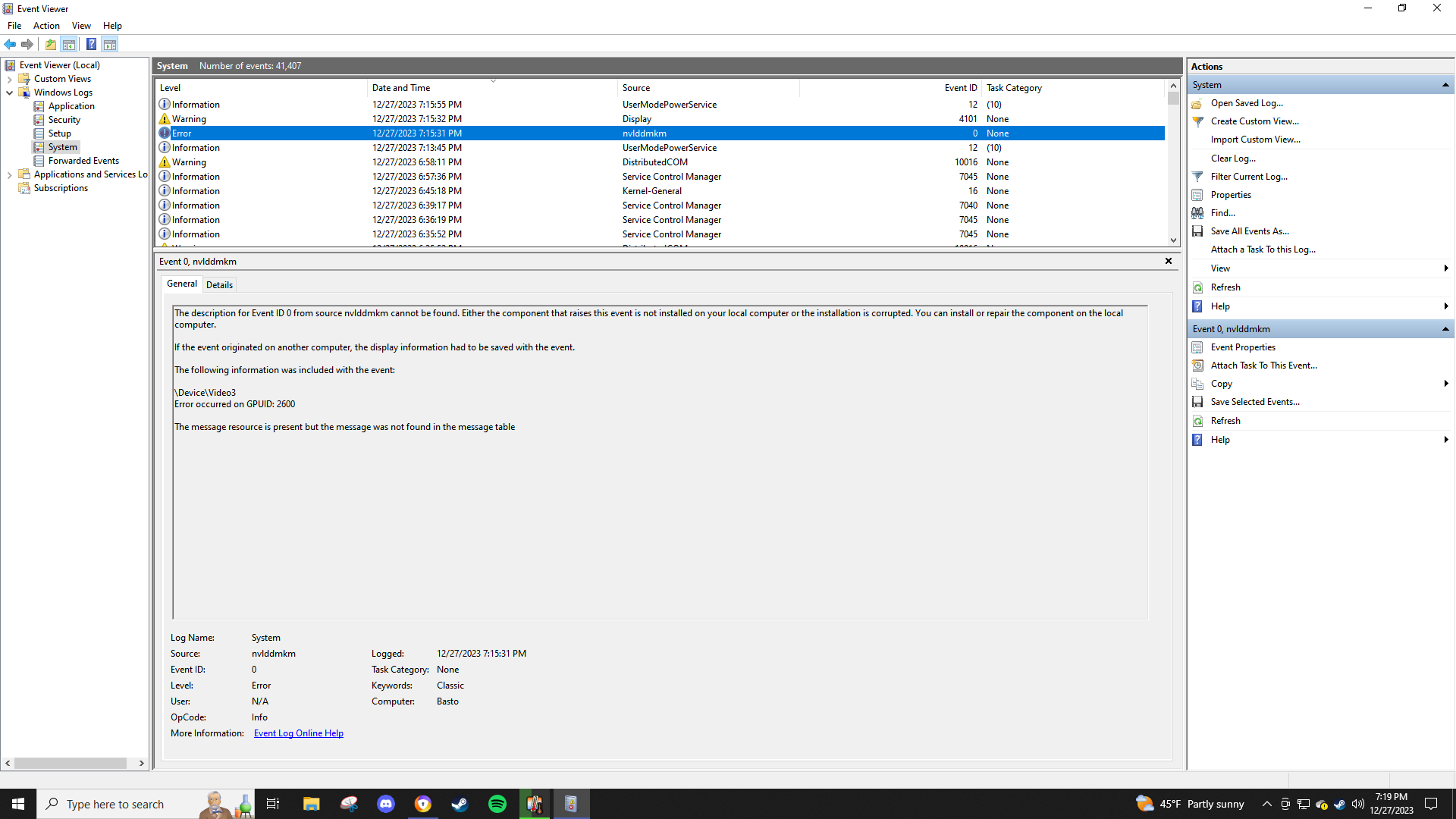This screenshot has height=819, width=1456.
Task: Collapse the System actions section
Action: 1445,85
